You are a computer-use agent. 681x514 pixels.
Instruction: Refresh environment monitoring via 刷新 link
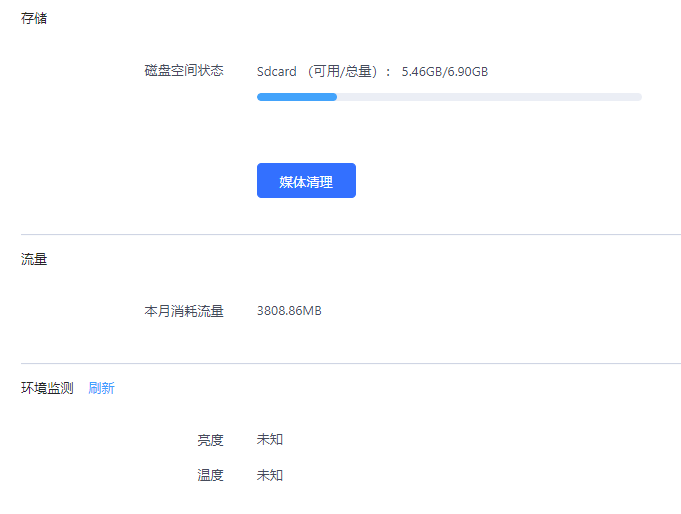tap(102, 388)
